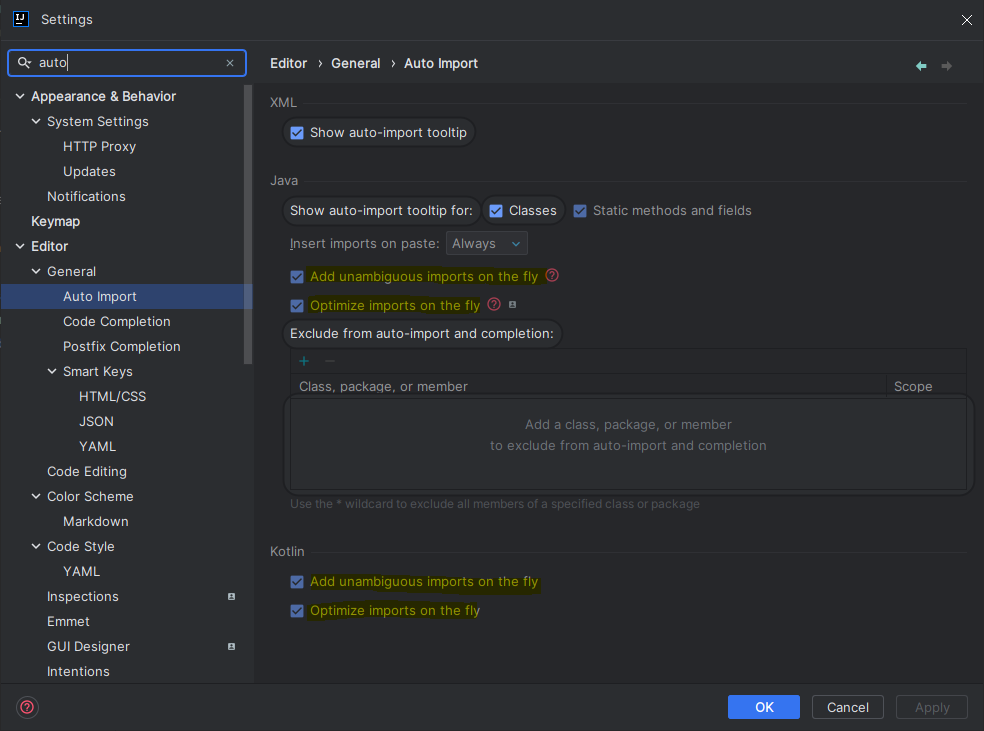Click the Cancel button
984x731 pixels.
coord(848,707)
